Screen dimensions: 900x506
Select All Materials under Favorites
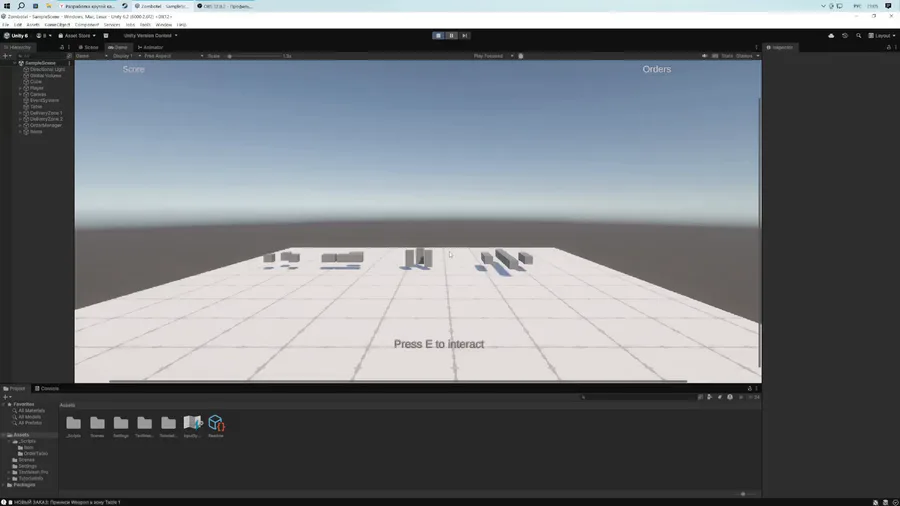[31, 411]
